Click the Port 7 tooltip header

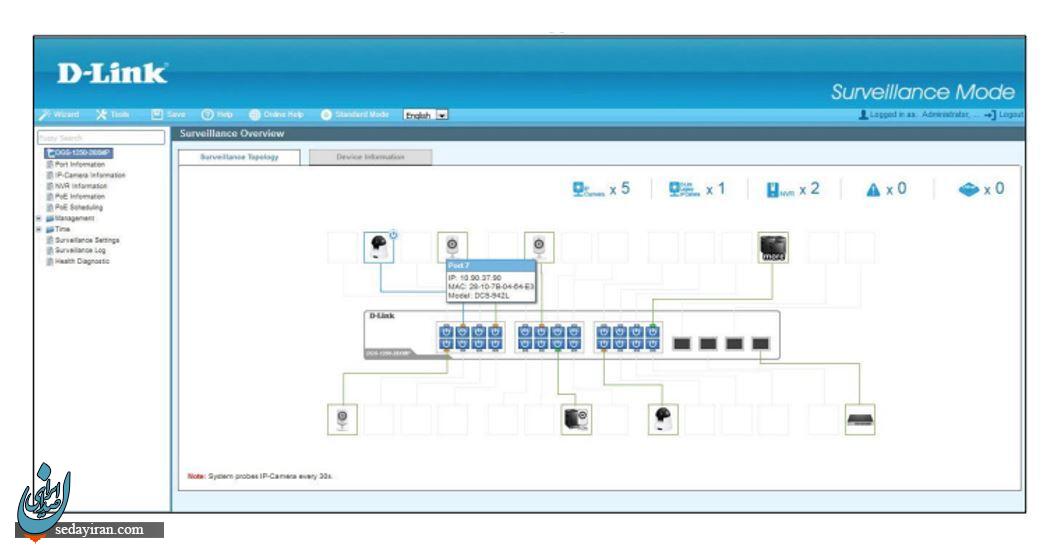point(491,266)
